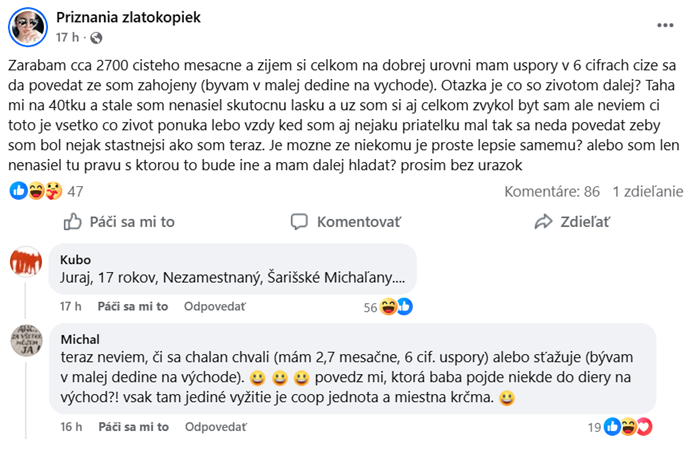Open Michal's profile avatar
This screenshot has width=696, height=454.
coord(26,342)
